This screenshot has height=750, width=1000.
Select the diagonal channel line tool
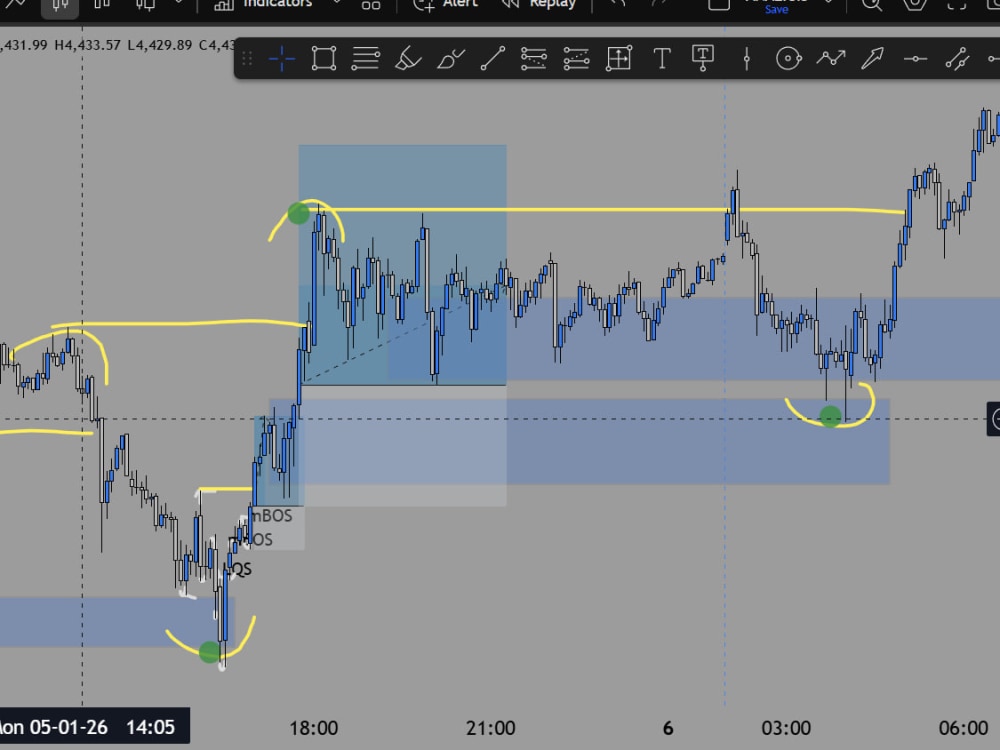(x=957, y=59)
